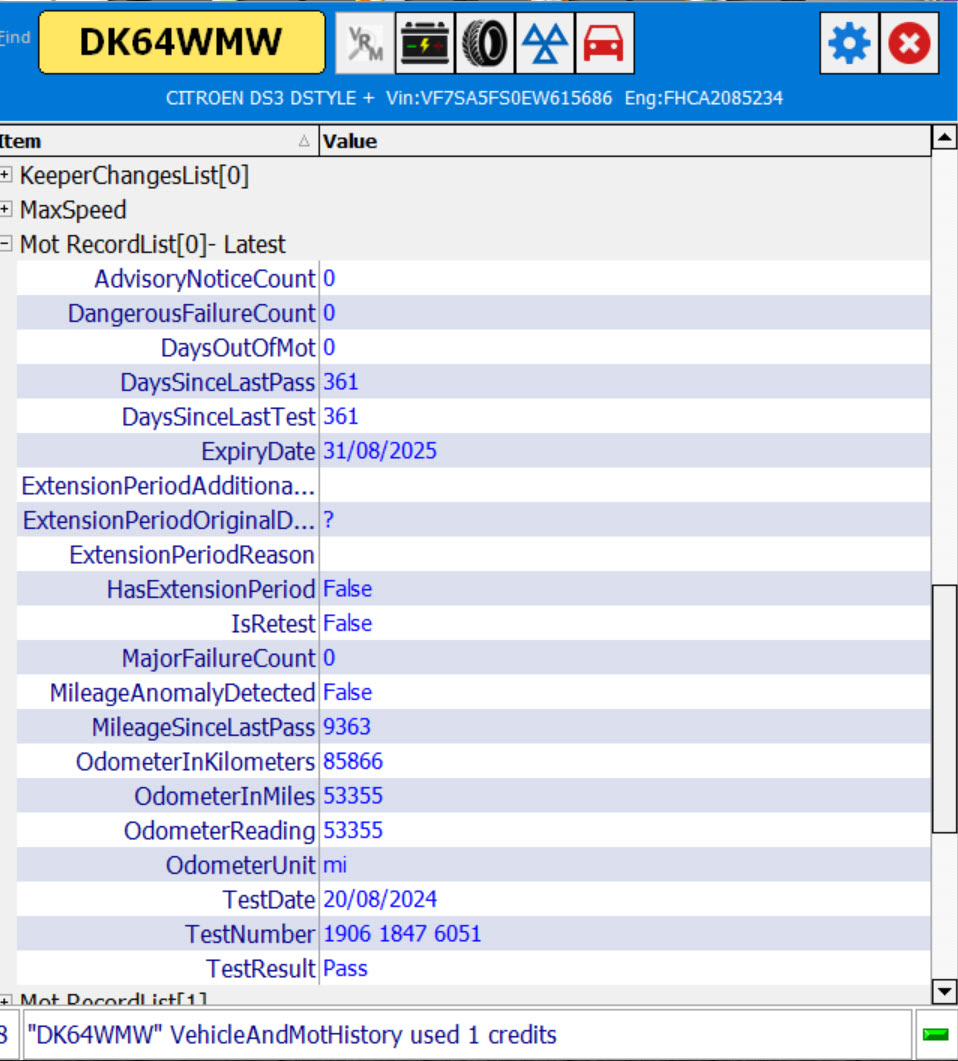This screenshot has width=958, height=1061.
Task: Click the red close X icon
Action: [909, 44]
